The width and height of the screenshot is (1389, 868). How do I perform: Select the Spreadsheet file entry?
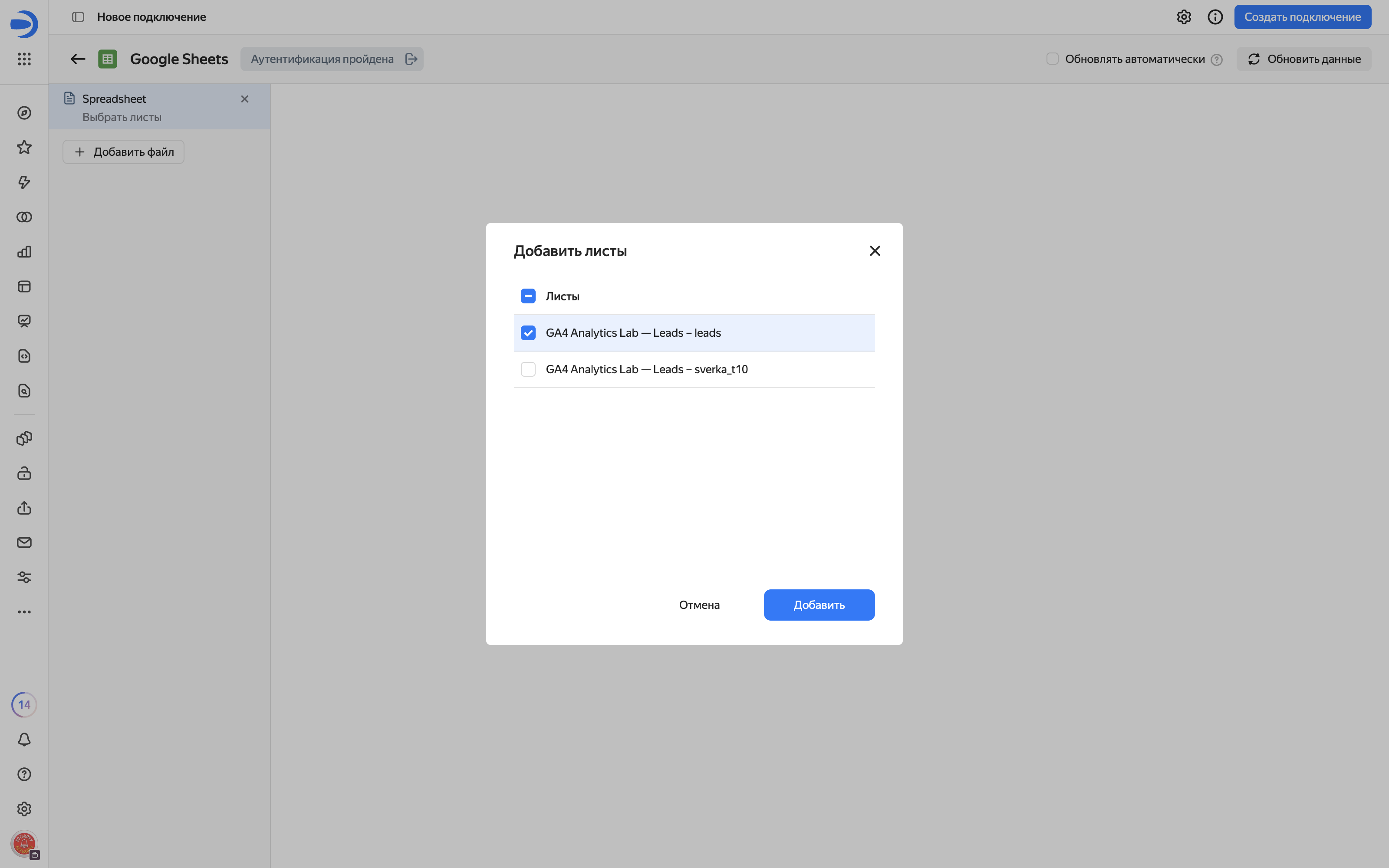pos(159,107)
